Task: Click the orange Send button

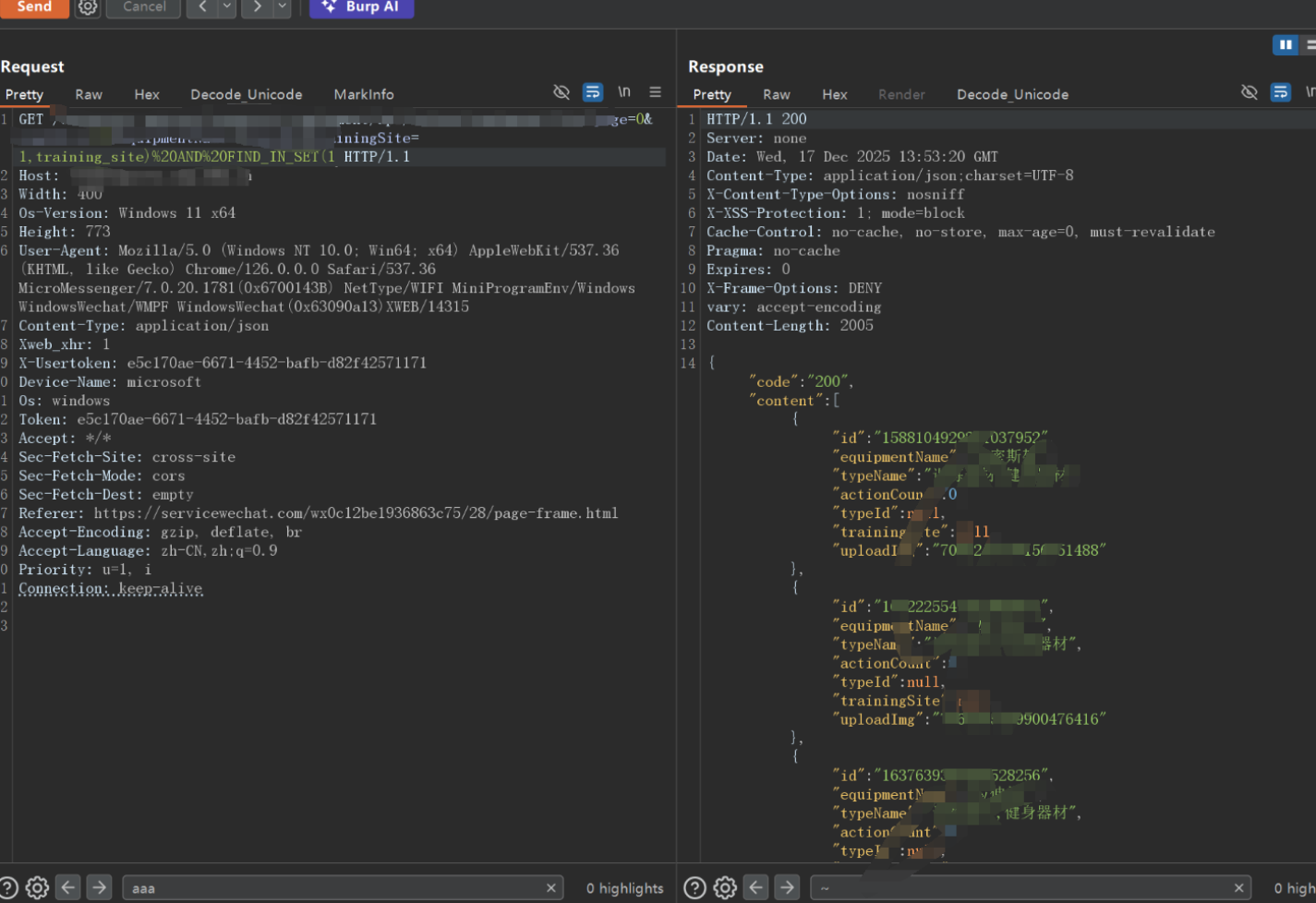Action: pyautogui.click(x=34, y=7)
